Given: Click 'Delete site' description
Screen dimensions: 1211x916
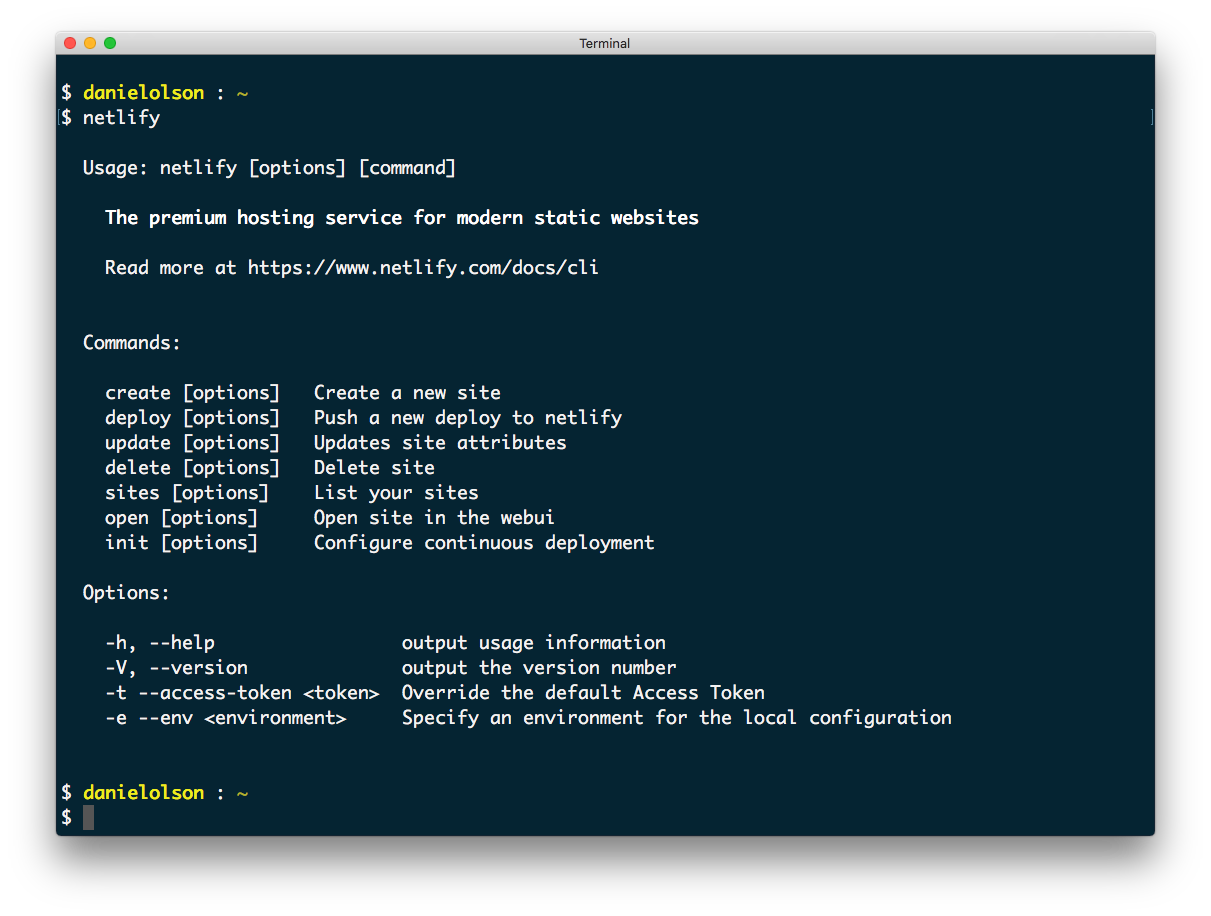Looking at the screenshot, I should click(x=374, y=468).
